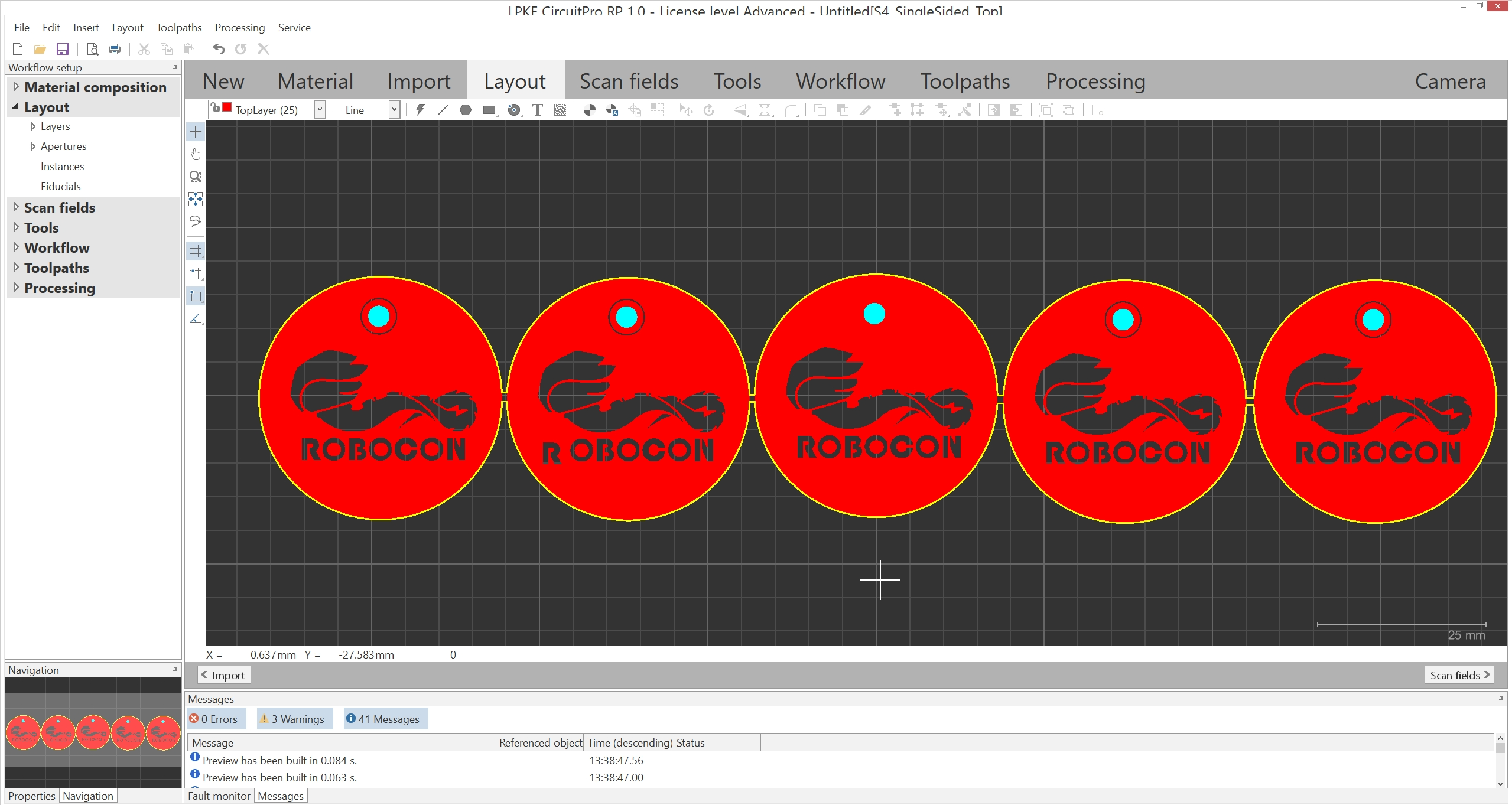The height and width of the screenshot is (805, 1512).
Task: Open the TopLayer (25) layer dropdown
Action: coord(320,110)
